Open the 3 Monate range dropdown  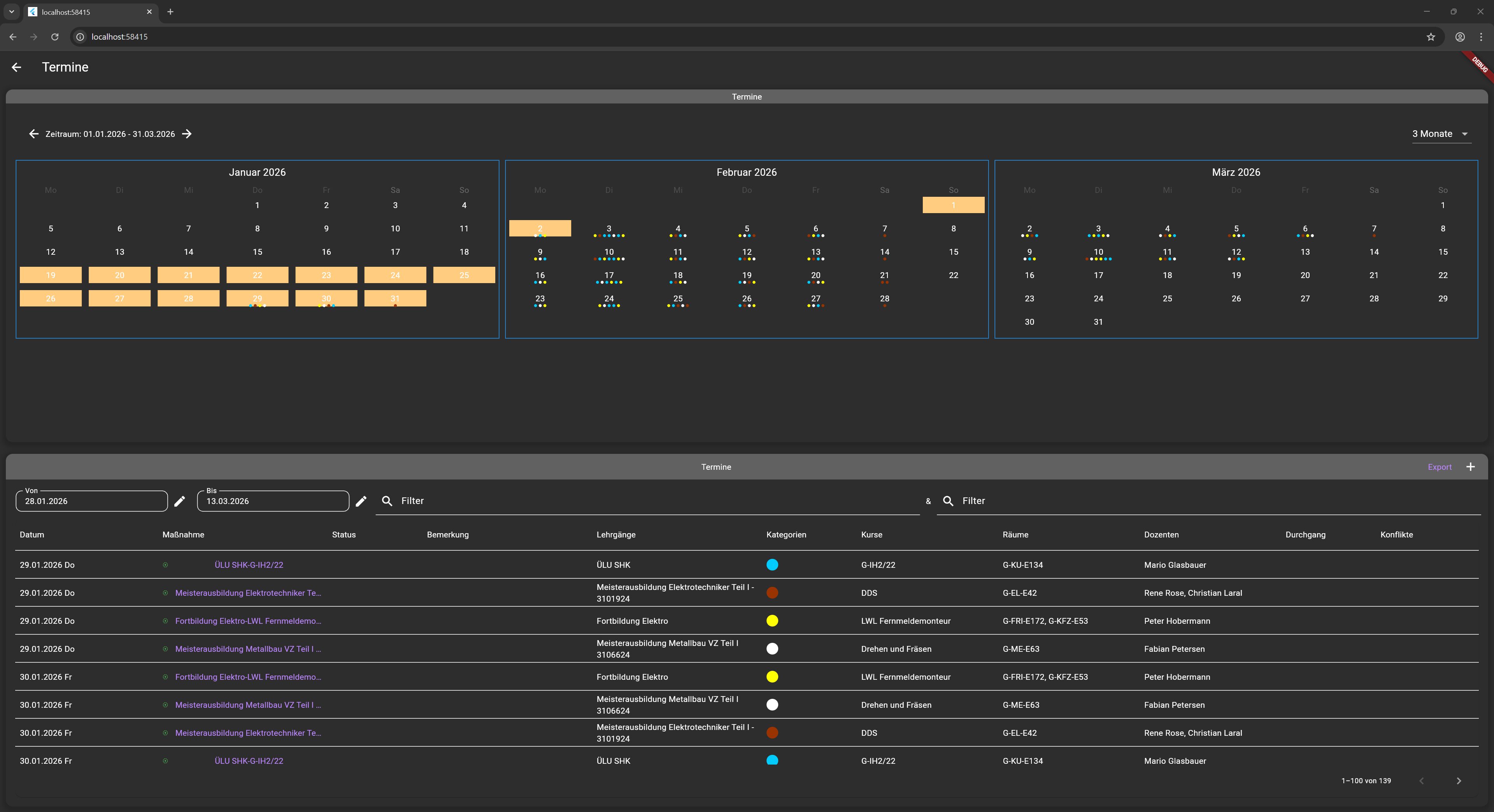point(1441,134)
